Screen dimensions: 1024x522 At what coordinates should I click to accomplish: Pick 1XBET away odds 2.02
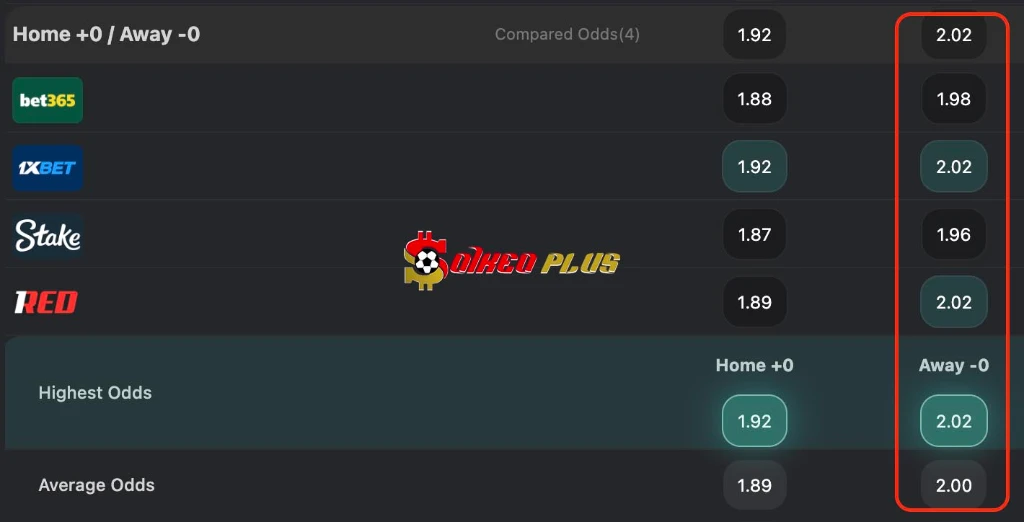[x=953, y=167]
